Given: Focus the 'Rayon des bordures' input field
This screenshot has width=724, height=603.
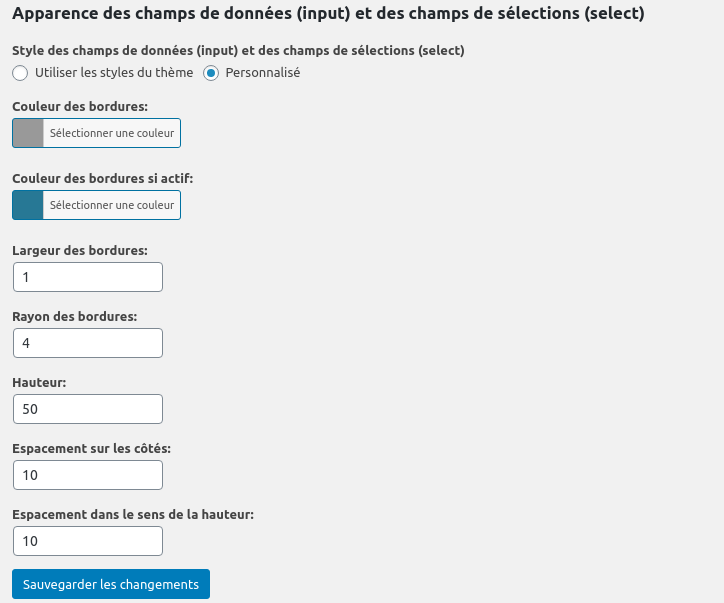Looking at the screenshot, I should tap(87, 343).
